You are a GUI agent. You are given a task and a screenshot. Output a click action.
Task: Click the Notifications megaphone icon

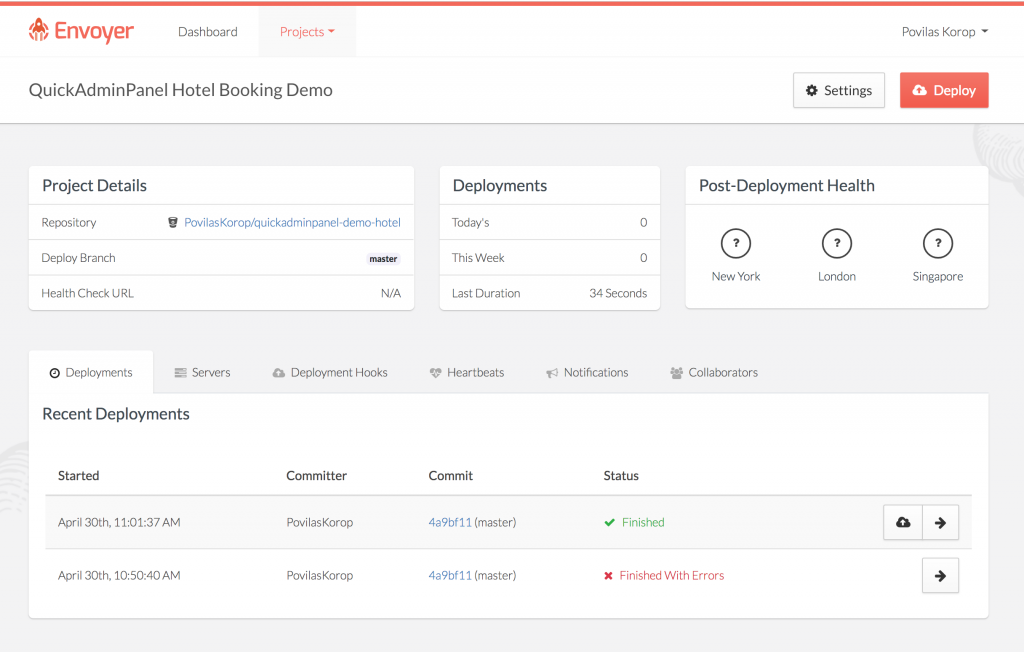pyautogui.click(x=552, y=372)
